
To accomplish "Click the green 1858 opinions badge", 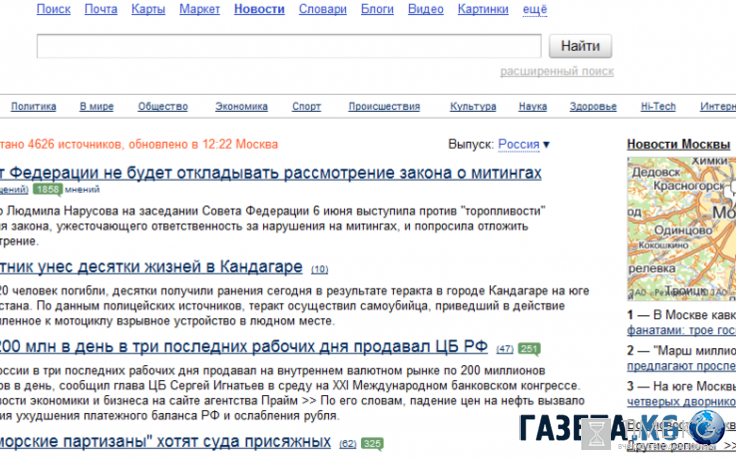I will pos(47,190).
